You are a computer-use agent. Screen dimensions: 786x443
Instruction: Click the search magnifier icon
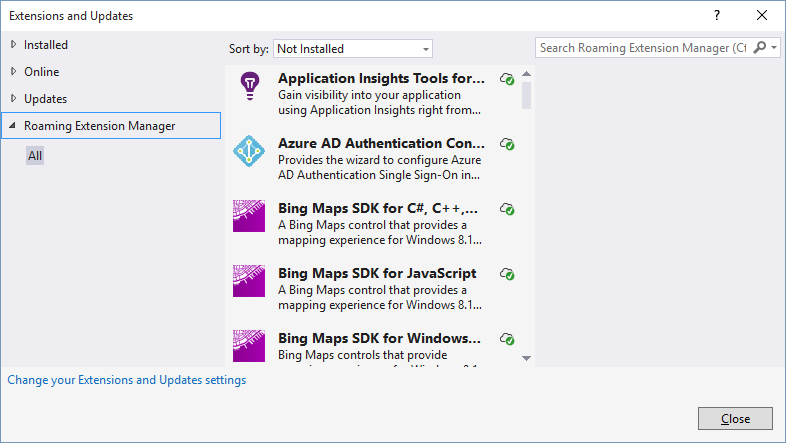760,48
